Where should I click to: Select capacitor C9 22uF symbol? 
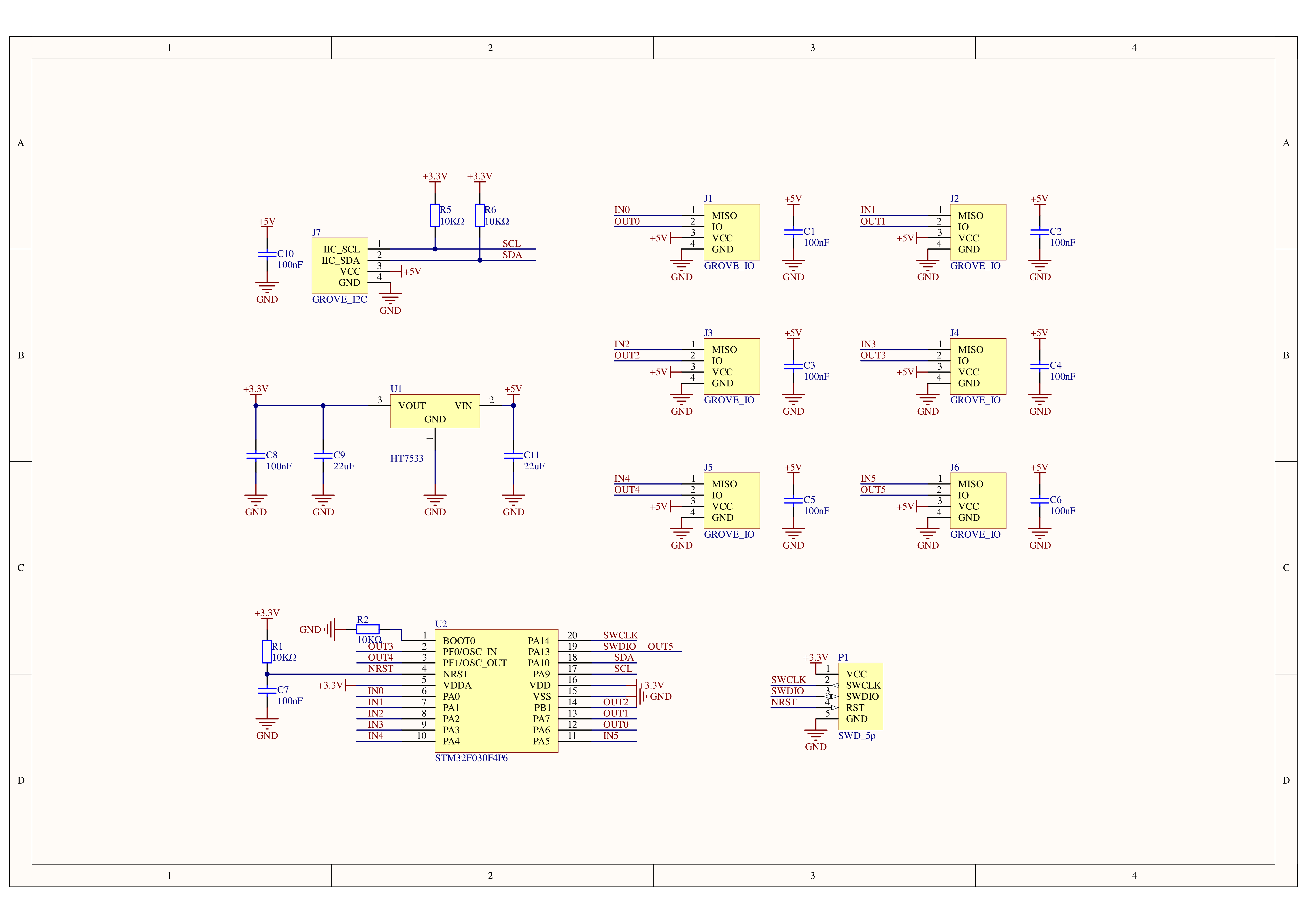[x=323, y=456]
